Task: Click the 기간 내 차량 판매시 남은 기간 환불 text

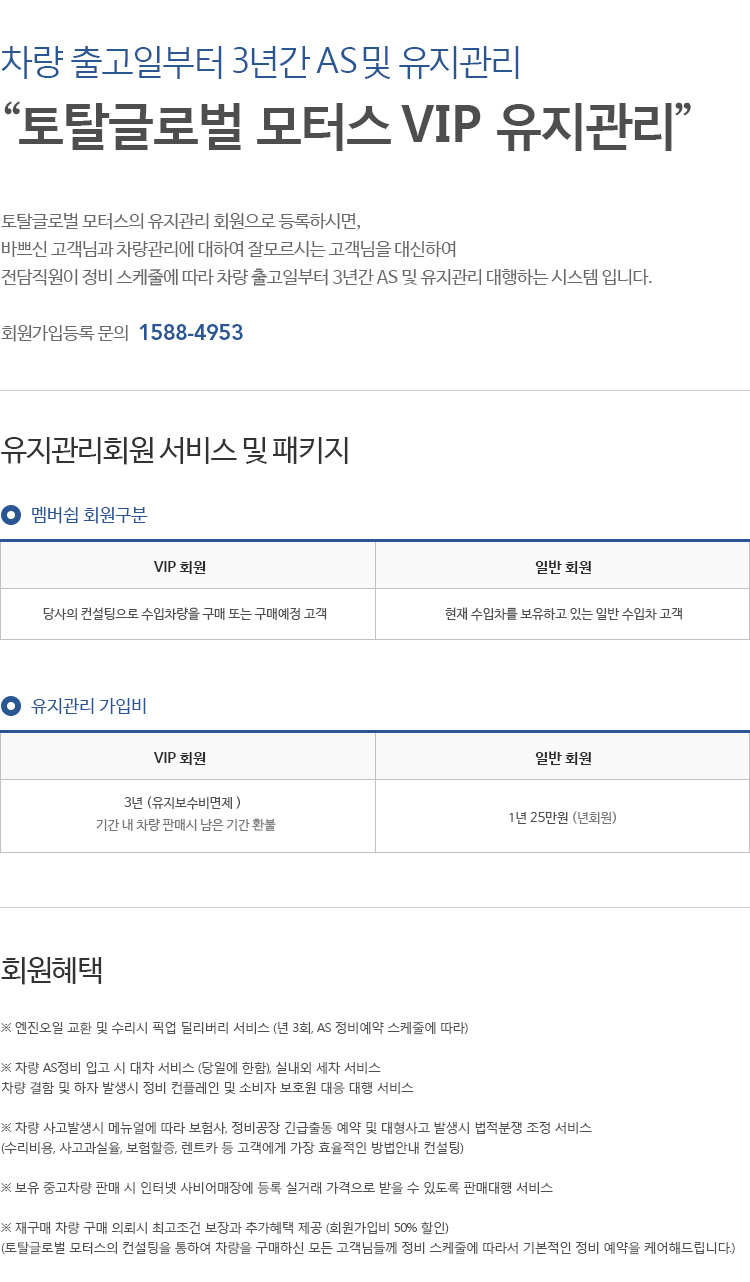Action: 185,826
